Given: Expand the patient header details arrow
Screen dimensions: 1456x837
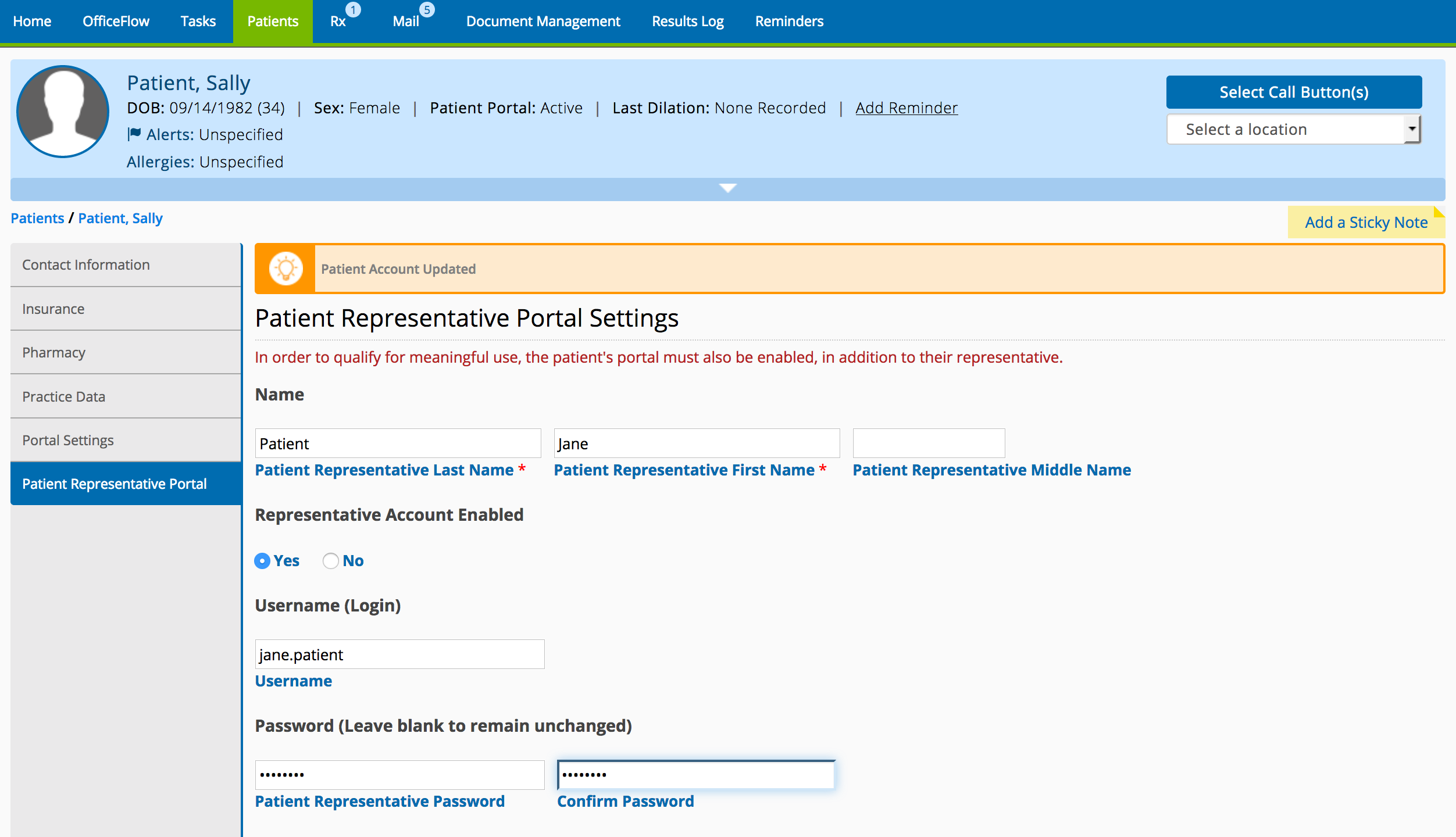Looking at the screenshot, I should tap(727, 188).
